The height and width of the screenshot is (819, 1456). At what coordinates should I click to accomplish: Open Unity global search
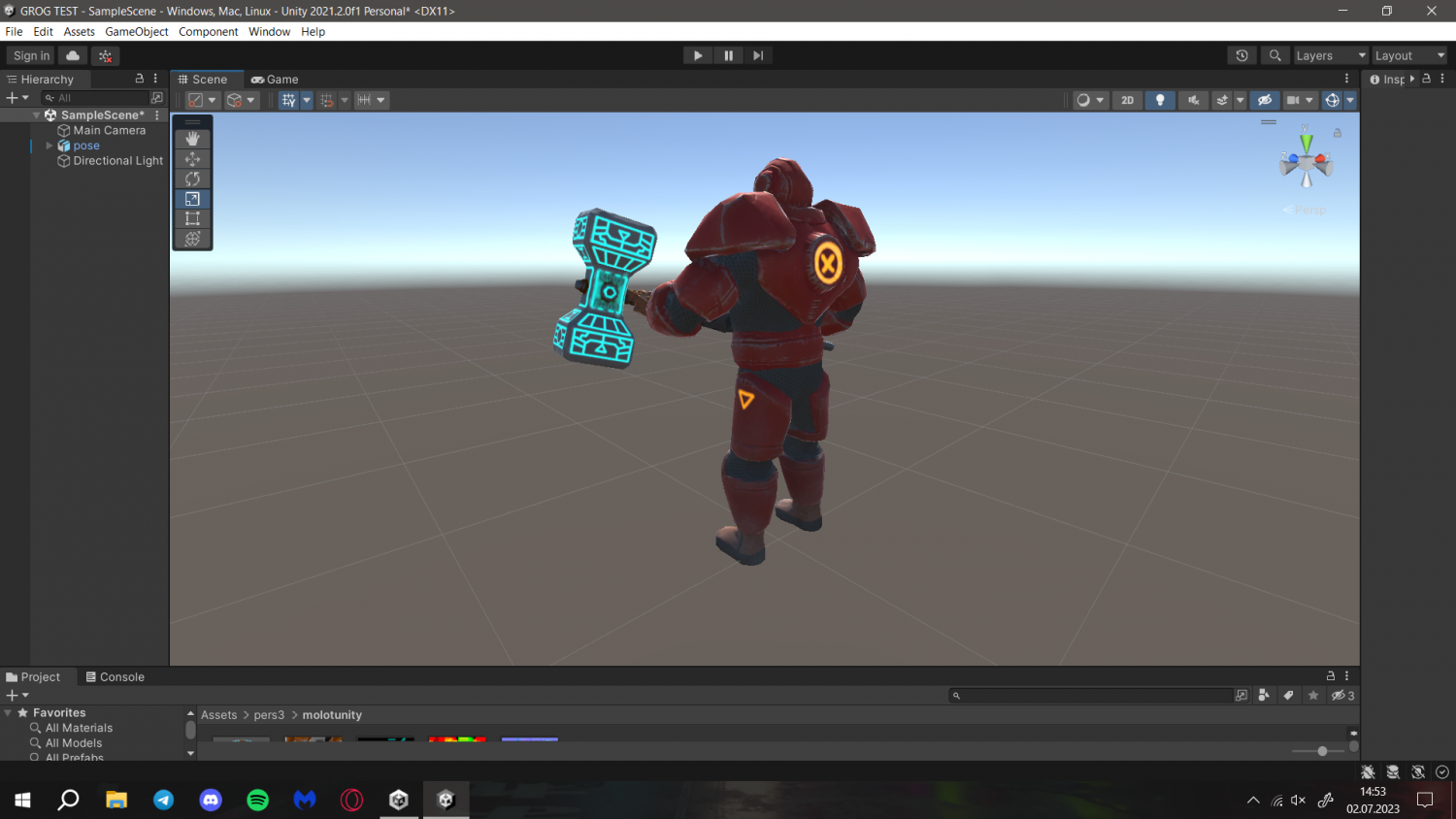(1275, 55)
